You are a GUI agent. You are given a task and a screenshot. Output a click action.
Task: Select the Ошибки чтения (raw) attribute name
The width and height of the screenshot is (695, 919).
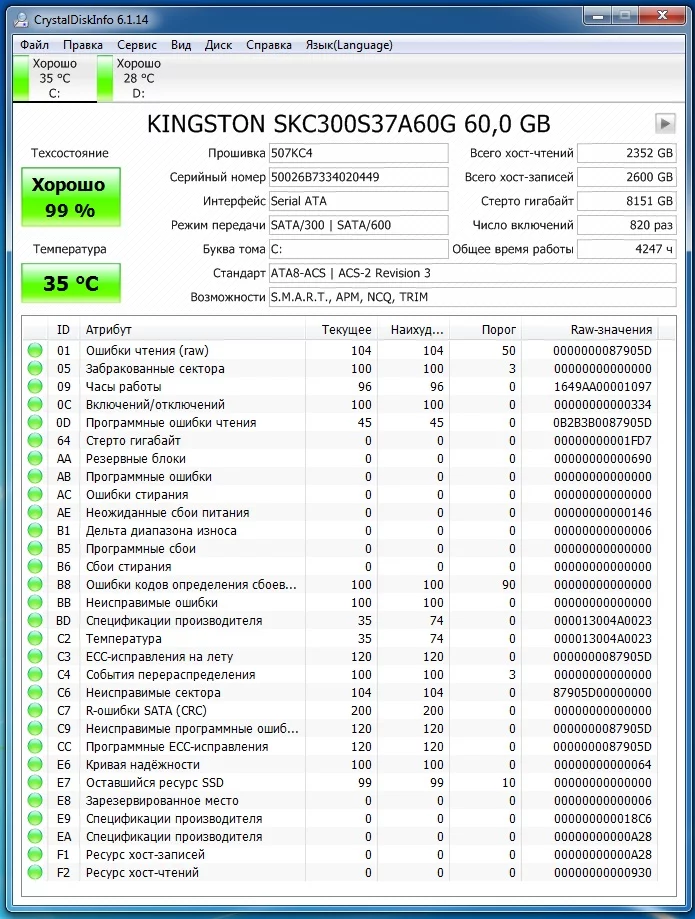(x=147, y=350)
